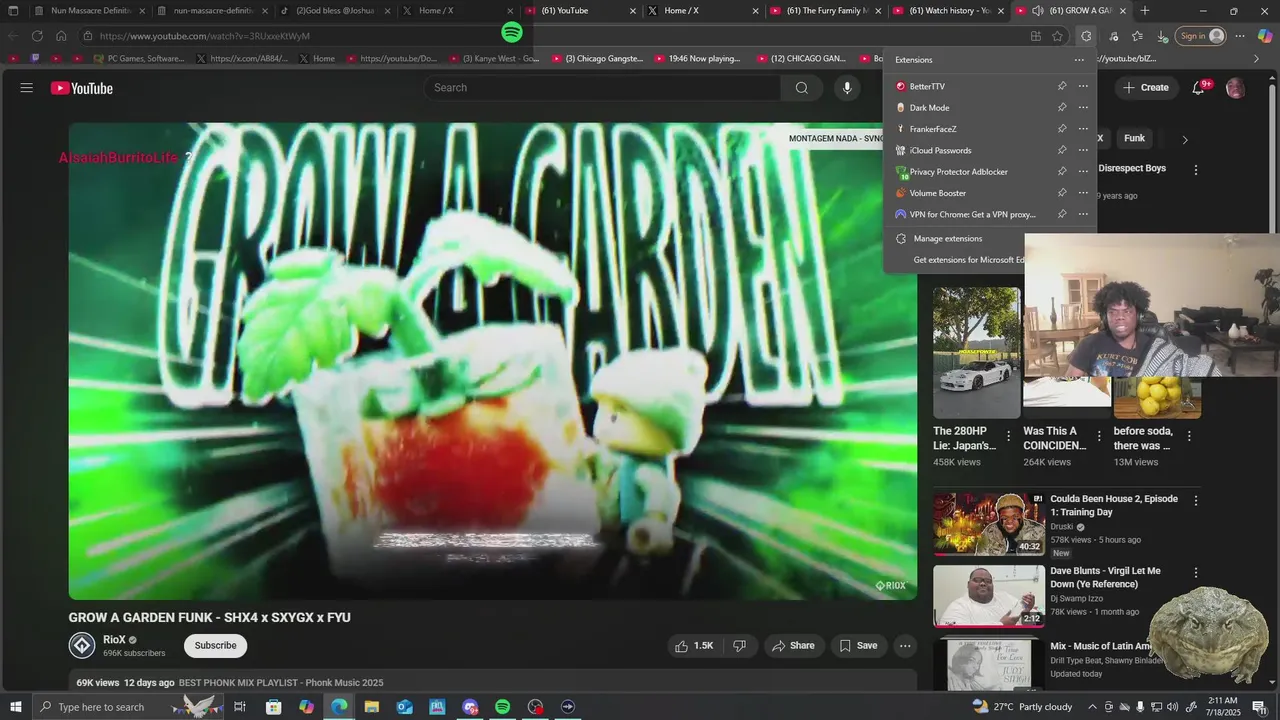This screenshot has width=1280, height=720.
Task: Pin VPN for Chrome to toolbar
Action: (1062, 214)
